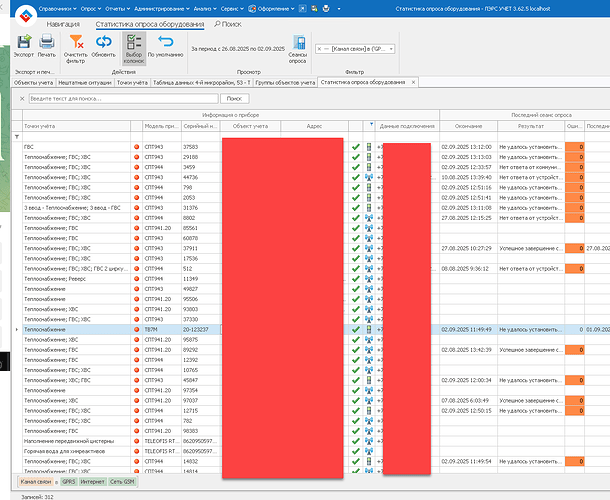Clear filters with Очистить фильтр icon
610x500 pixels.
point(76,41)
